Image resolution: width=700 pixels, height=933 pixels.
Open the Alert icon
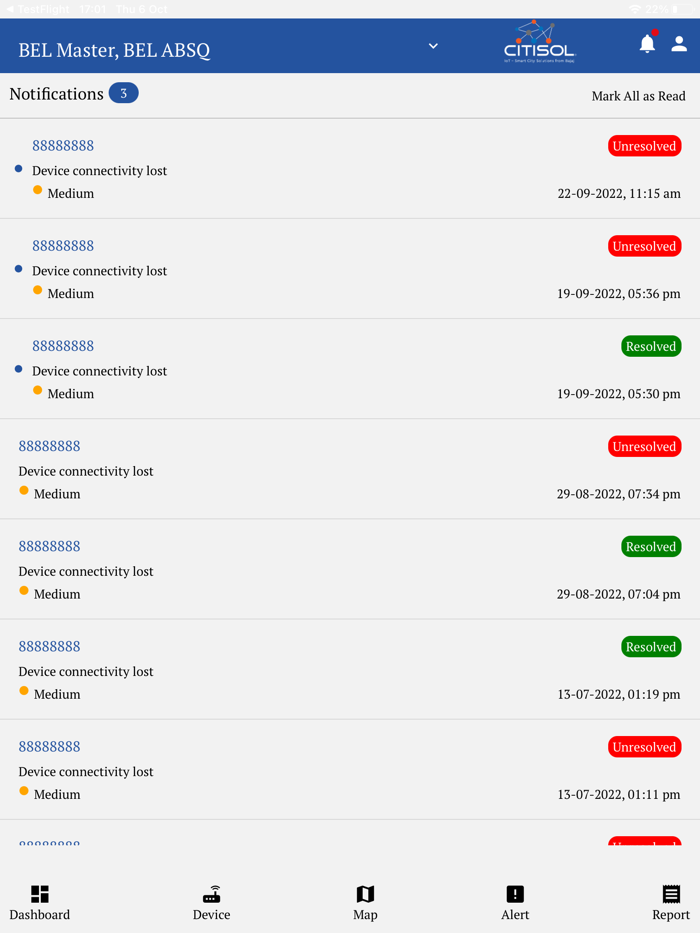515,894
